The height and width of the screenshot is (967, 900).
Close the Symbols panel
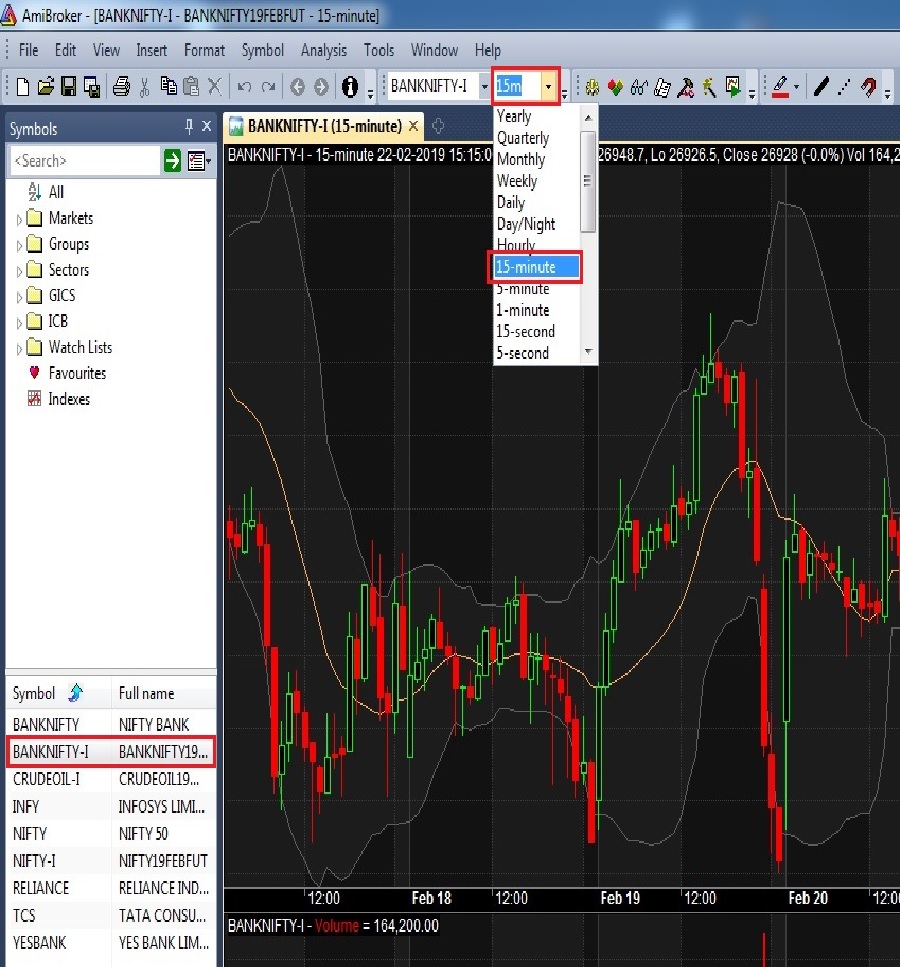click(207, 126)
